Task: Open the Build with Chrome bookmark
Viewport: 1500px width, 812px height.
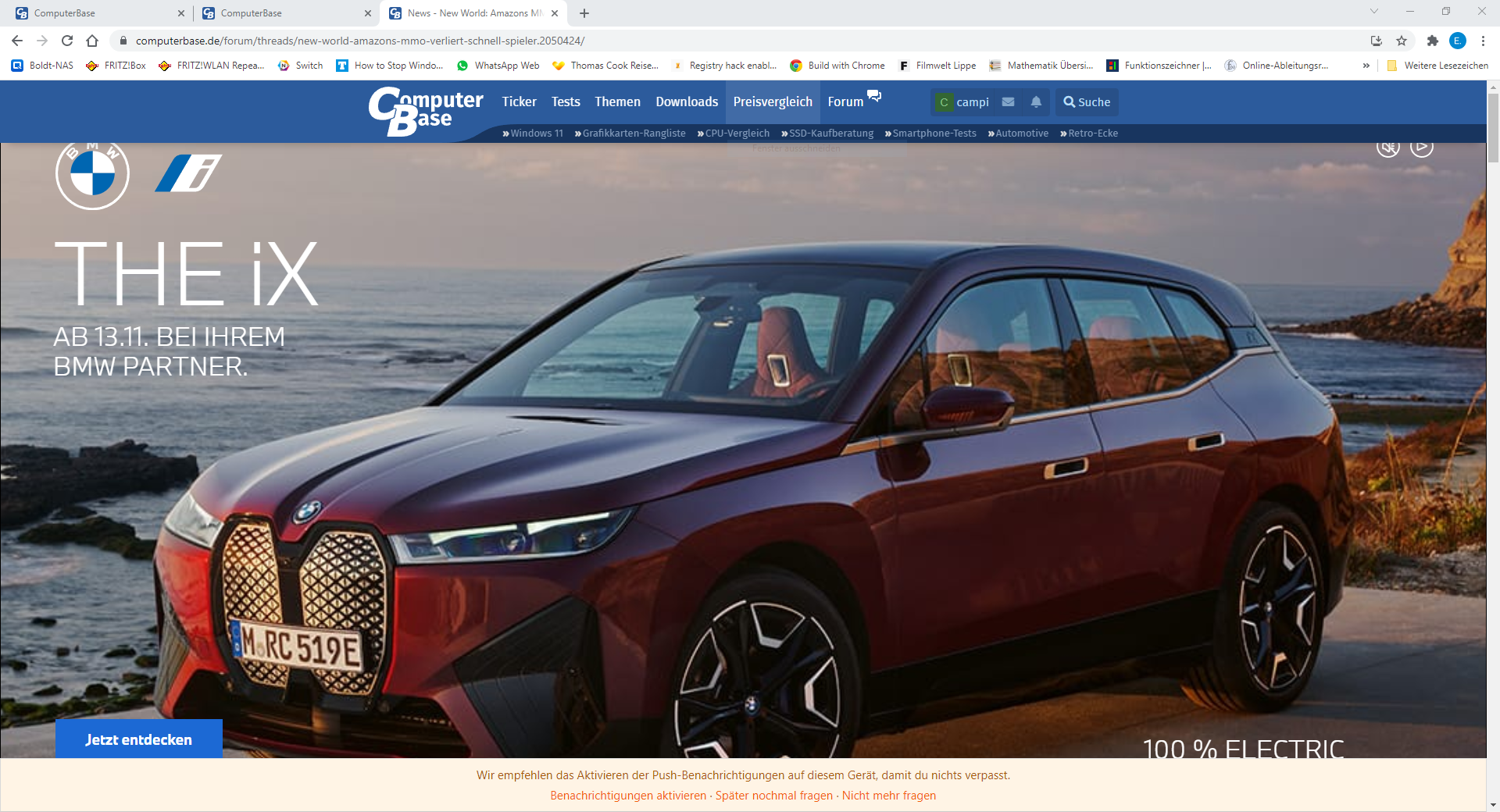Action: point(837,66)
